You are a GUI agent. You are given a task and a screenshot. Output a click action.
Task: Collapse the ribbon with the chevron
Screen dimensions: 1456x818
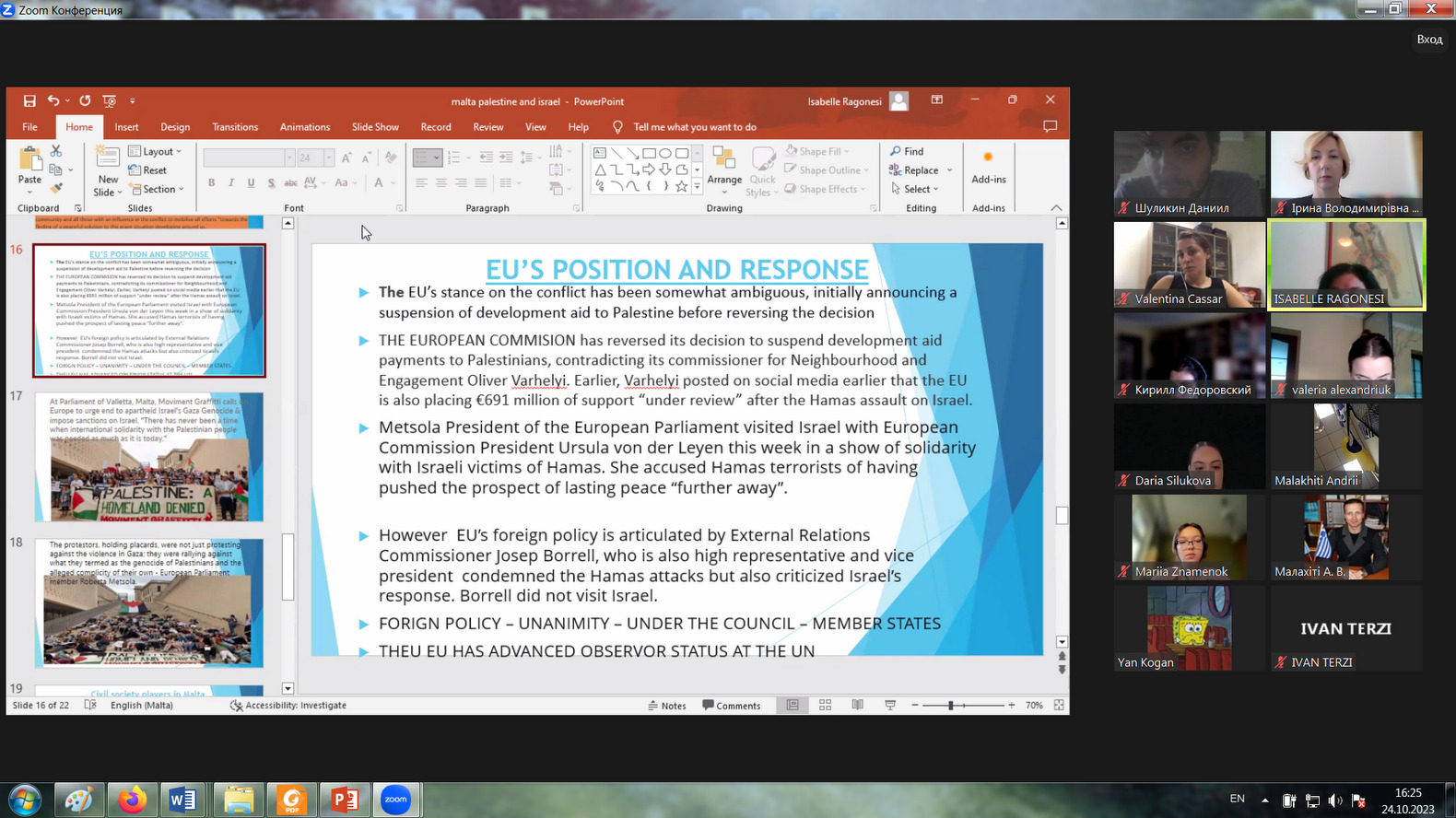pos(1056,207)
